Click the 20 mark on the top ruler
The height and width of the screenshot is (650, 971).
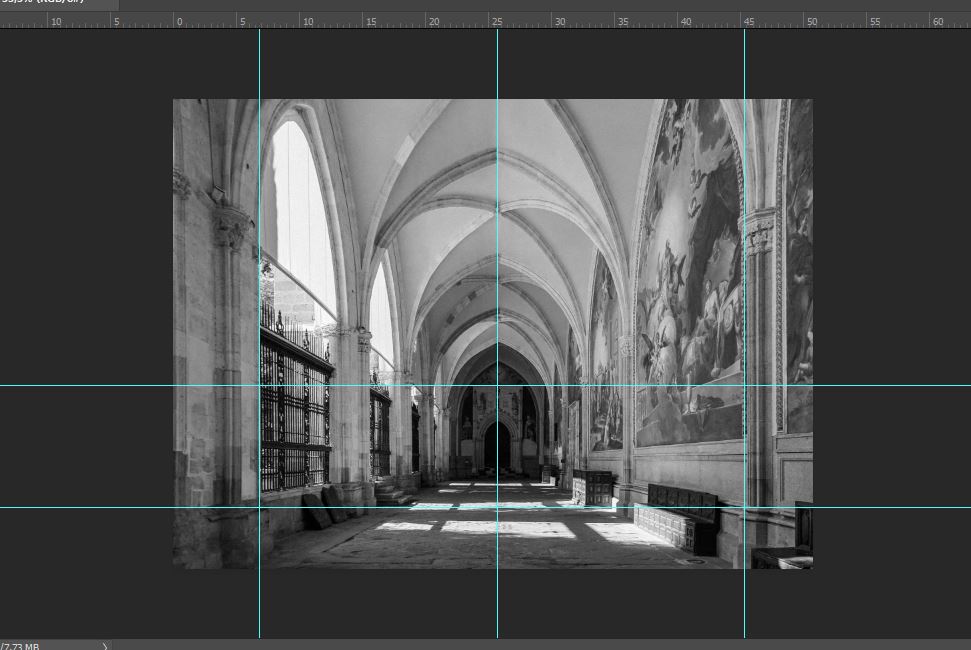(x=431, y=21)
